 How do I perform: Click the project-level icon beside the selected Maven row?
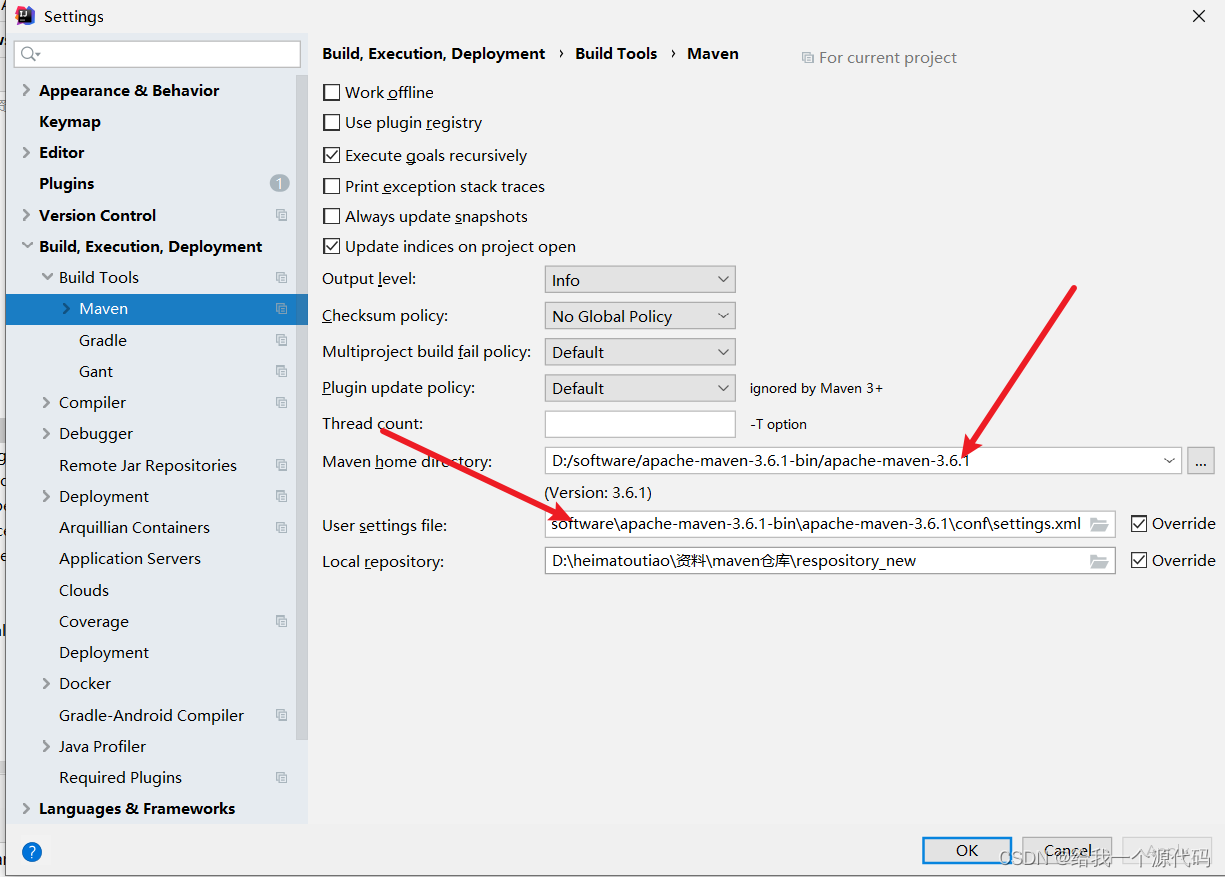[282, 309]
